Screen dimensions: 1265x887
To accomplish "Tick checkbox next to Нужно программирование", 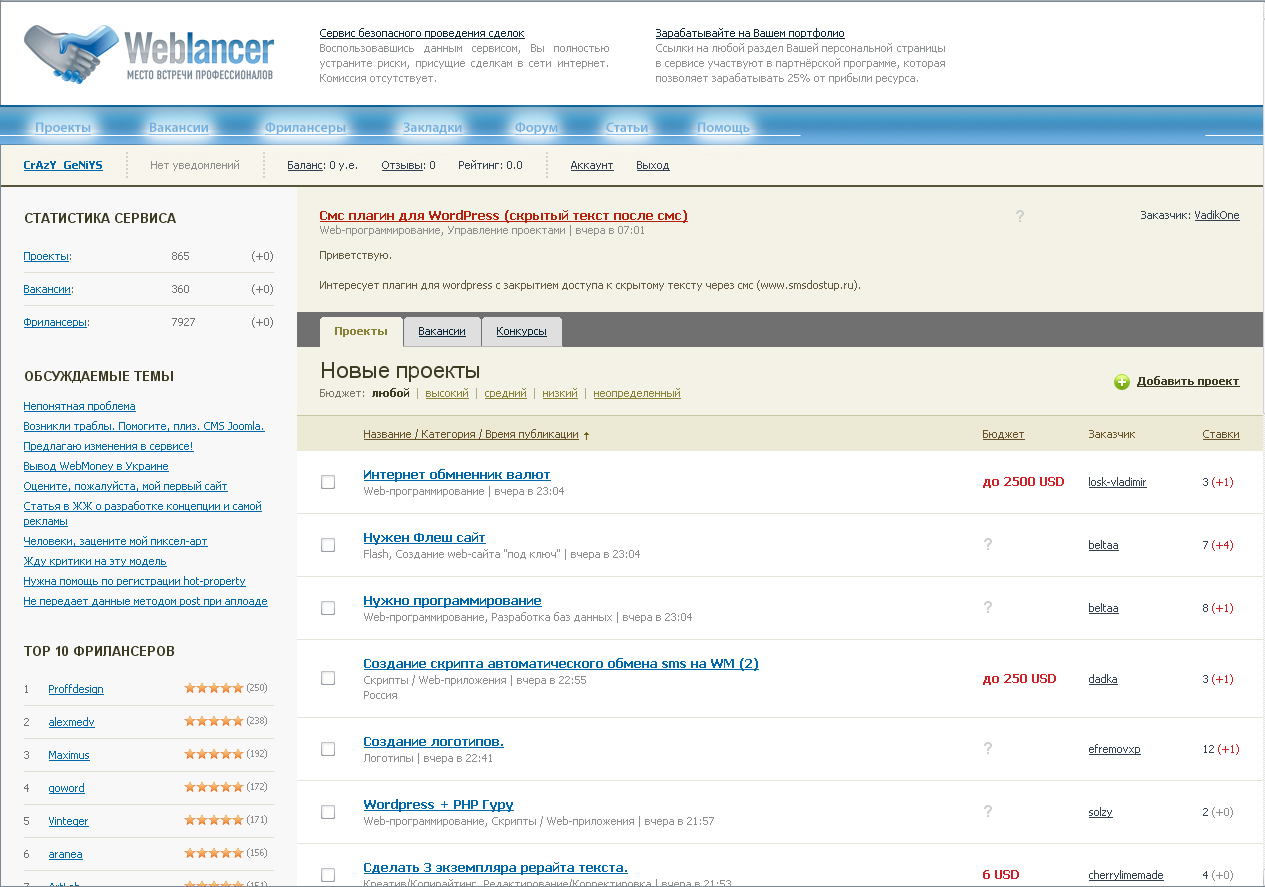I will (x=328, y=608).
